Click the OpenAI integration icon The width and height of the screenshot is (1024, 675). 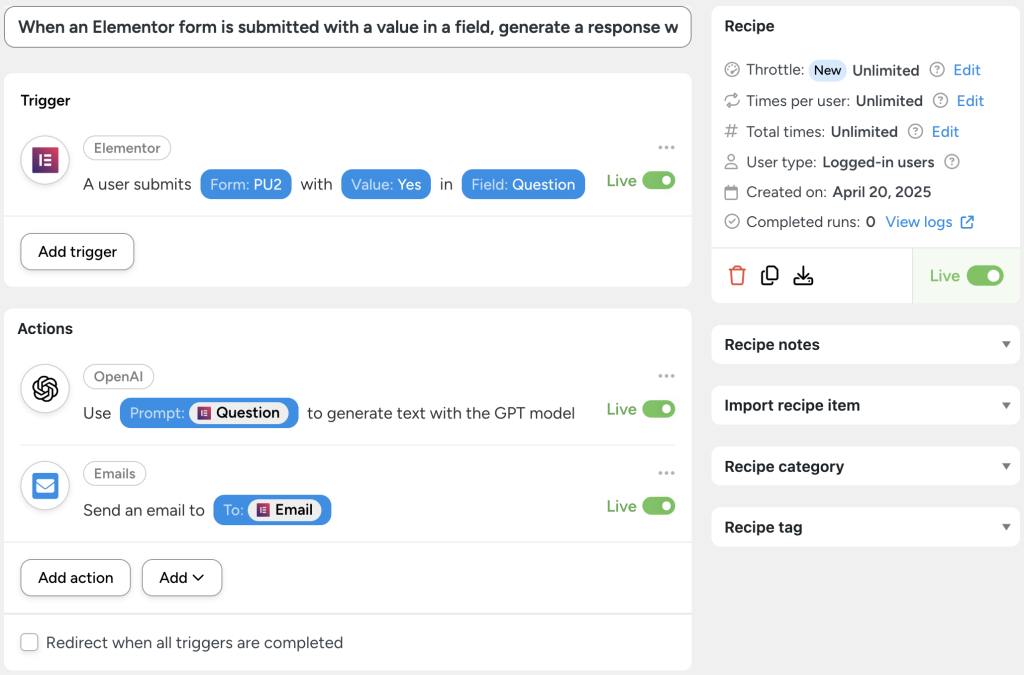point(44,389)
